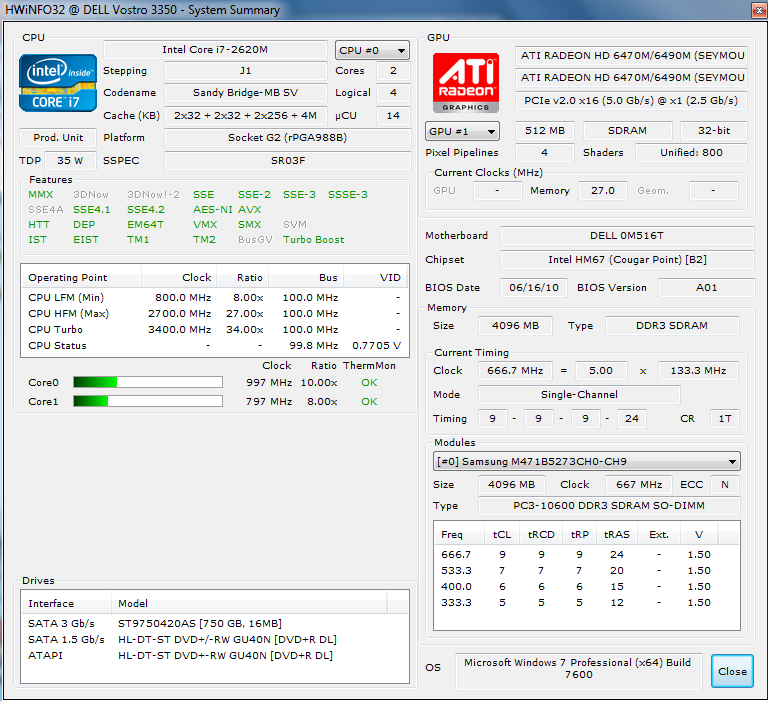Click the PCIe v2.0 x16 bus field
768x701 pixels.
point(631,100)
